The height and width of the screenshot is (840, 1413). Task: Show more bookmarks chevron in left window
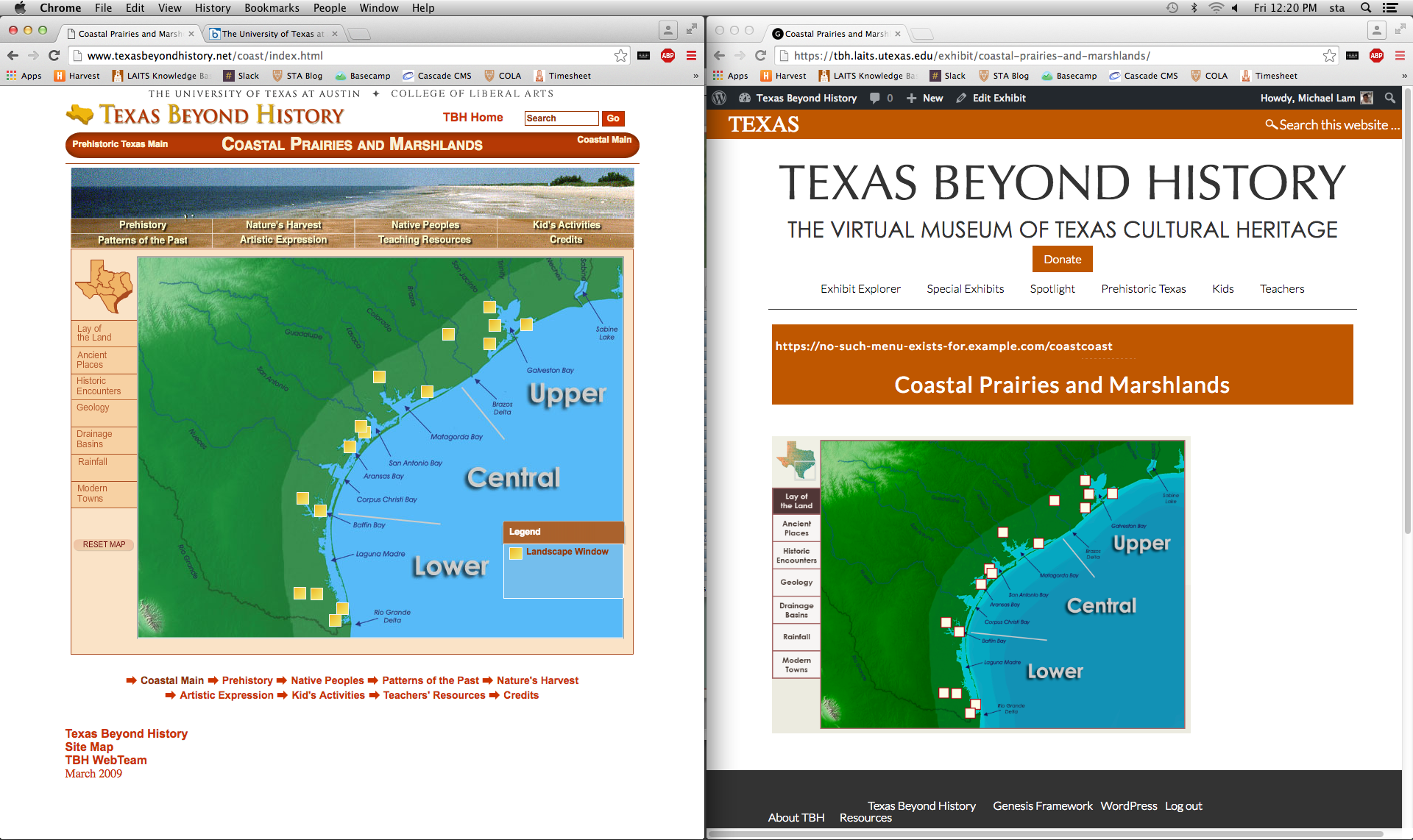(695, 76)
